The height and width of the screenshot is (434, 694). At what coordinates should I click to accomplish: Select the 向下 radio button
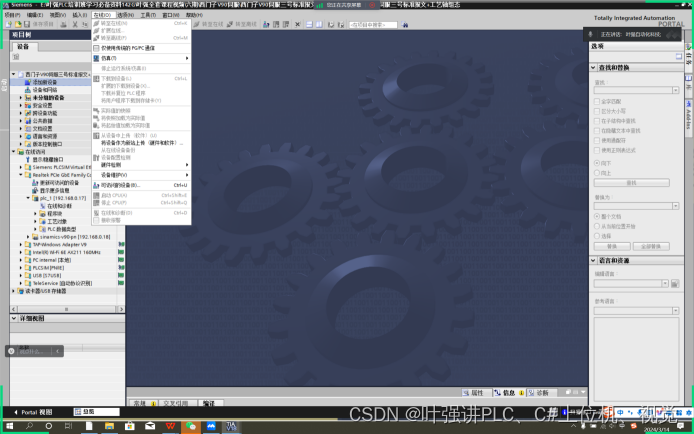pyautogui.click(x=597, y=163)
